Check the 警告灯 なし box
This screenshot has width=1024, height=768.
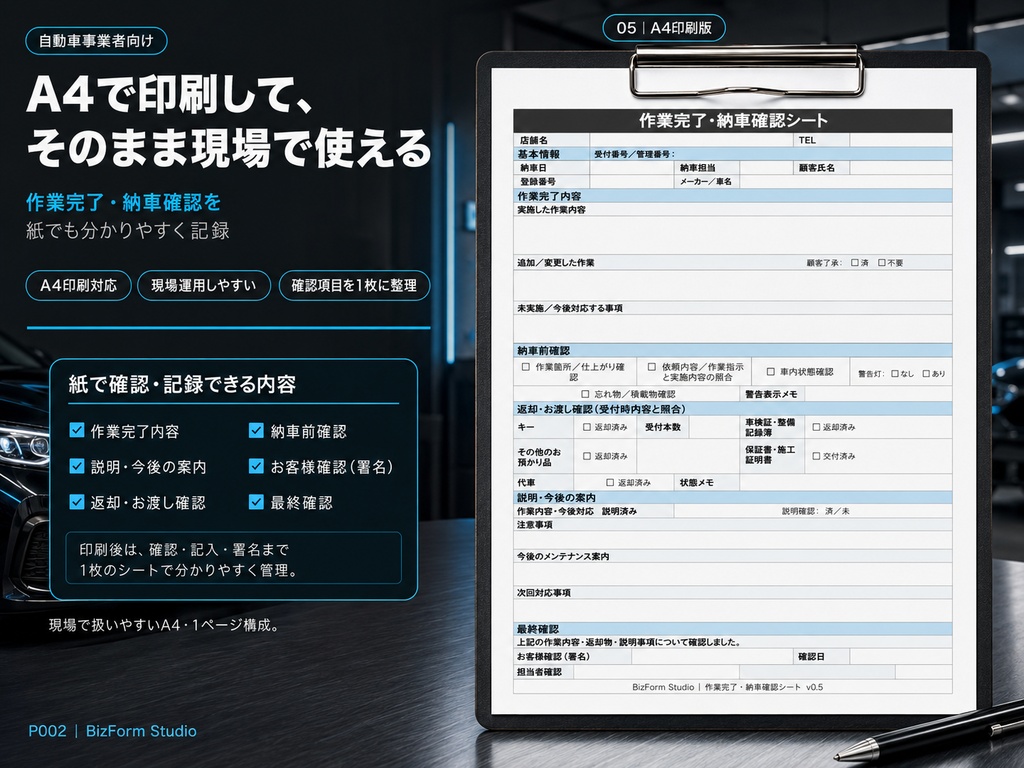click(895, 374)
